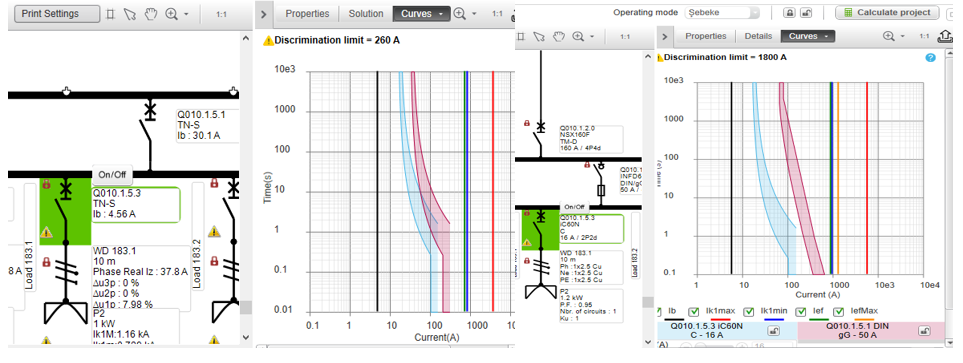Switch to the Details tab
This screenshot has height=363, width=963.
758,36
